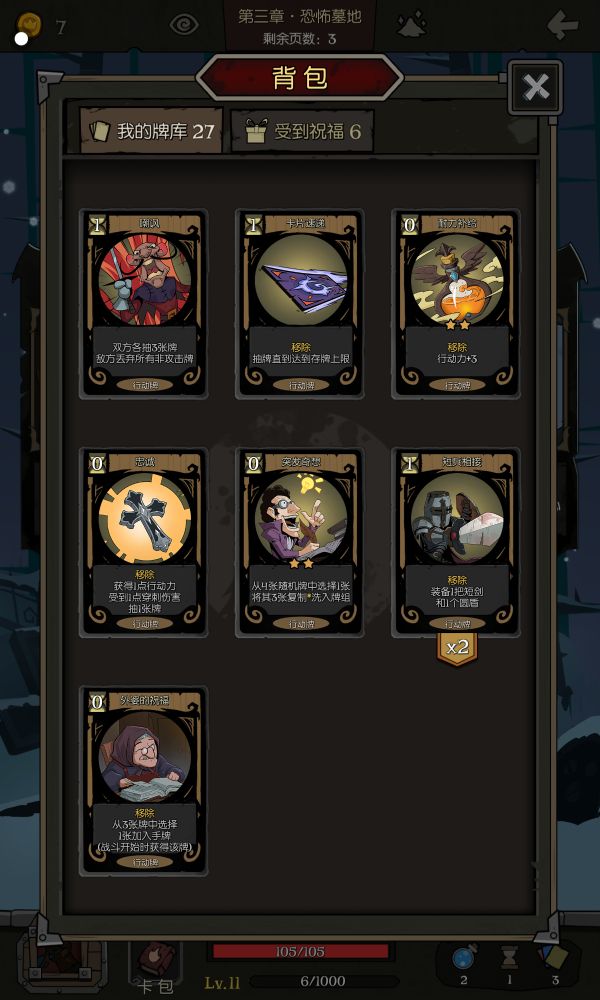The width and height of the screenshot is (600, 1000).
Task: Open the 受到祝福 6 tab
Action: pos(302,131)
